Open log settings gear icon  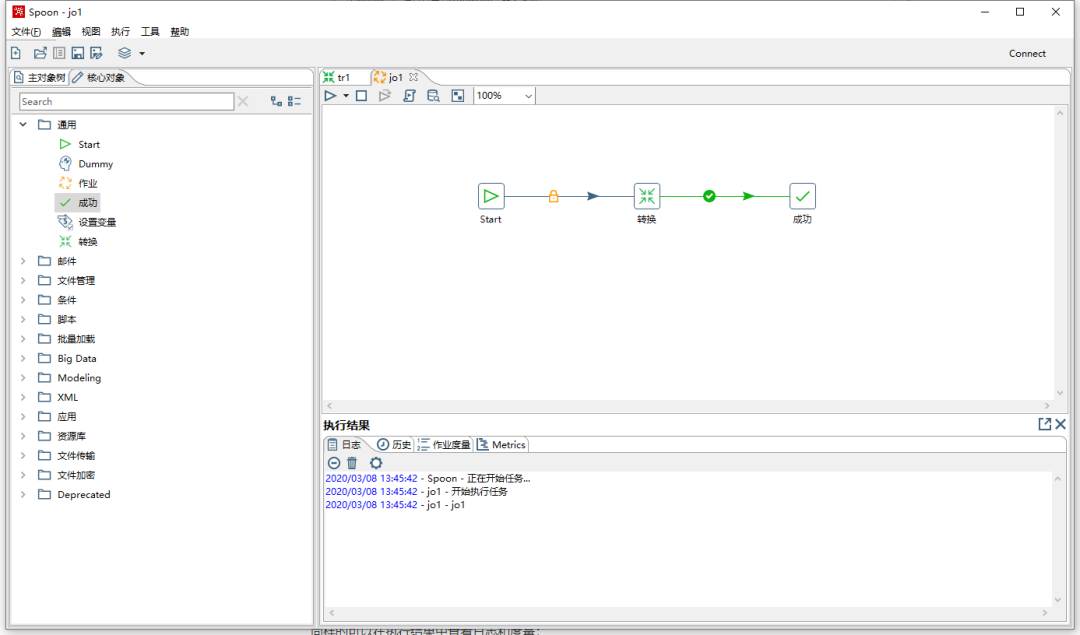[375, 463]
